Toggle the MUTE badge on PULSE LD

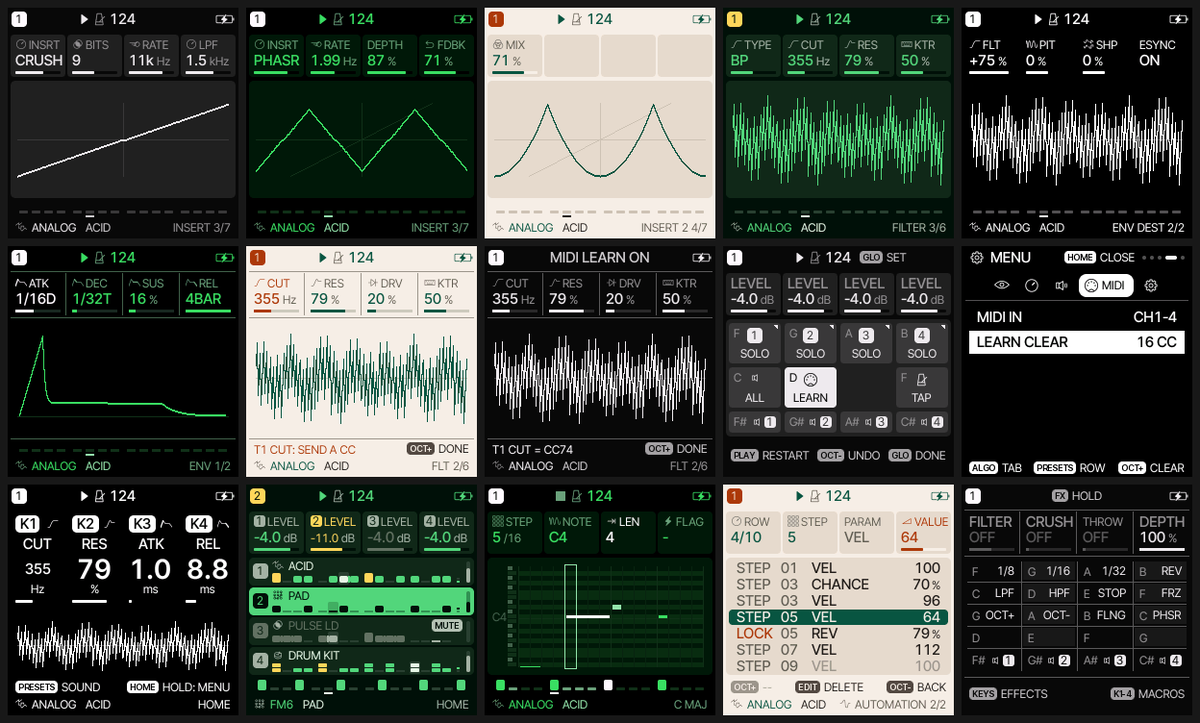point(446,626)
